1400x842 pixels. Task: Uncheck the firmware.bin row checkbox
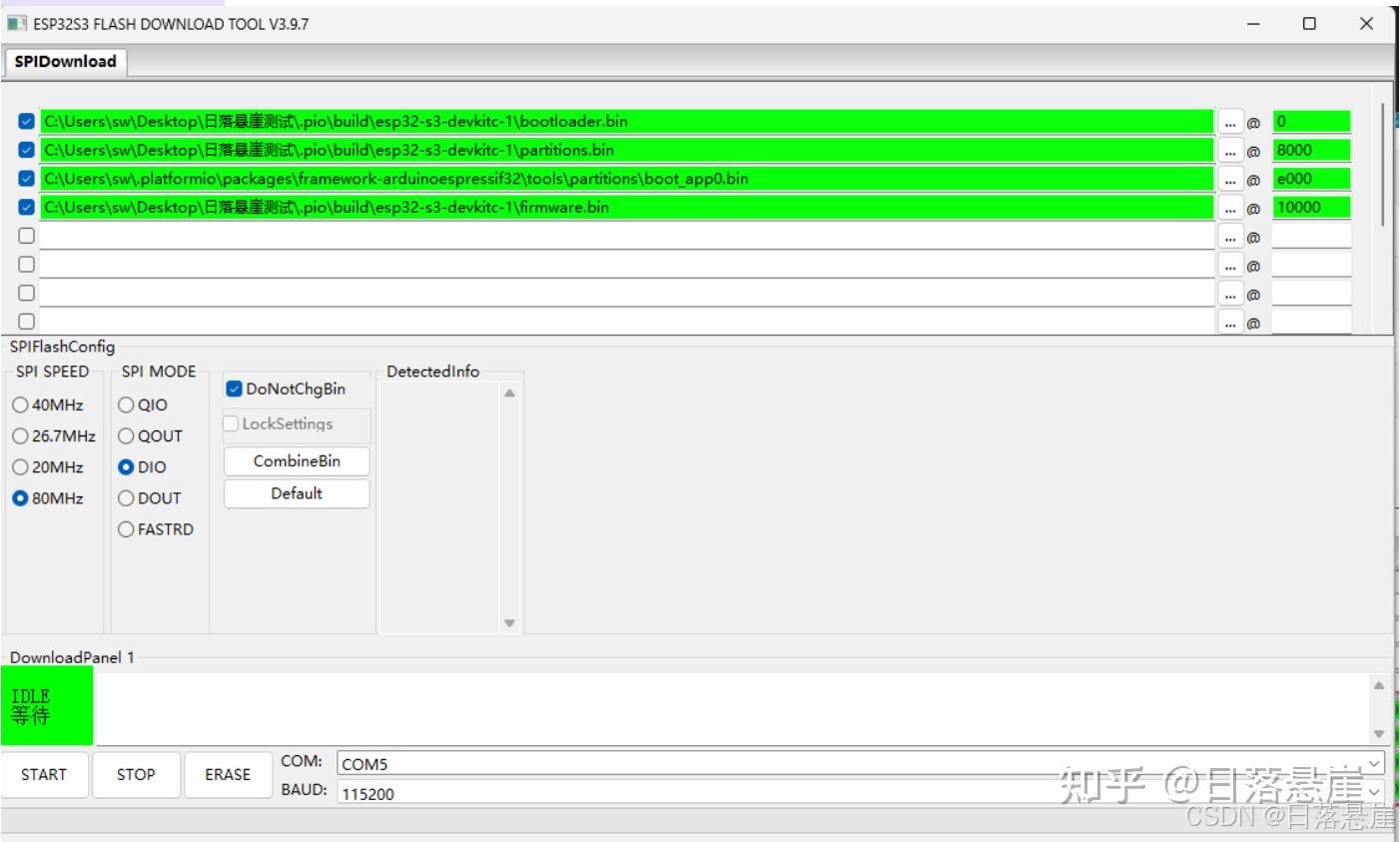point(26,207)
